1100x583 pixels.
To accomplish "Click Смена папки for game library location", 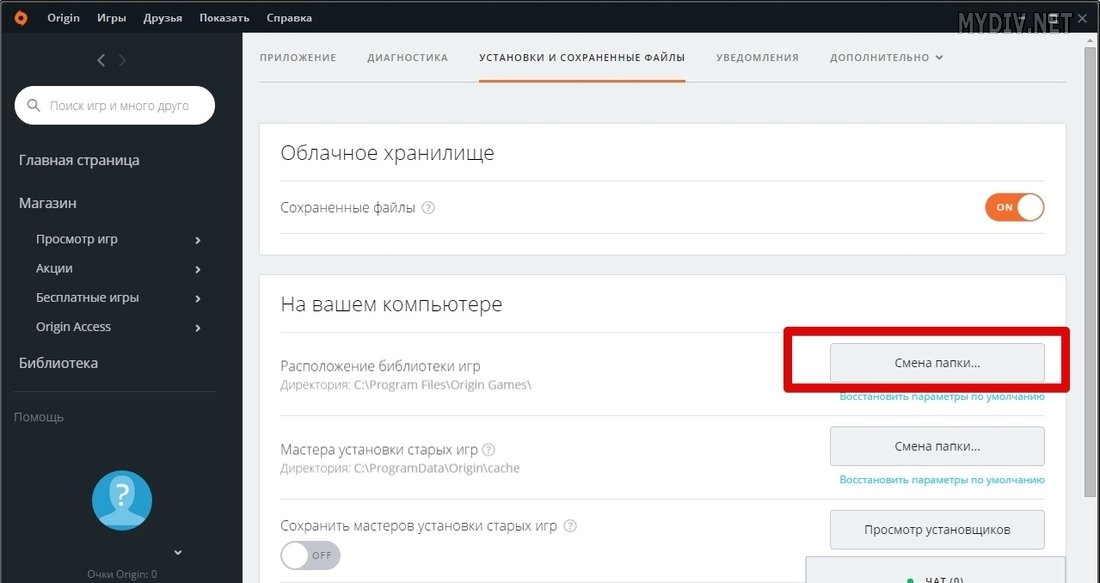I will coord(937,363).
